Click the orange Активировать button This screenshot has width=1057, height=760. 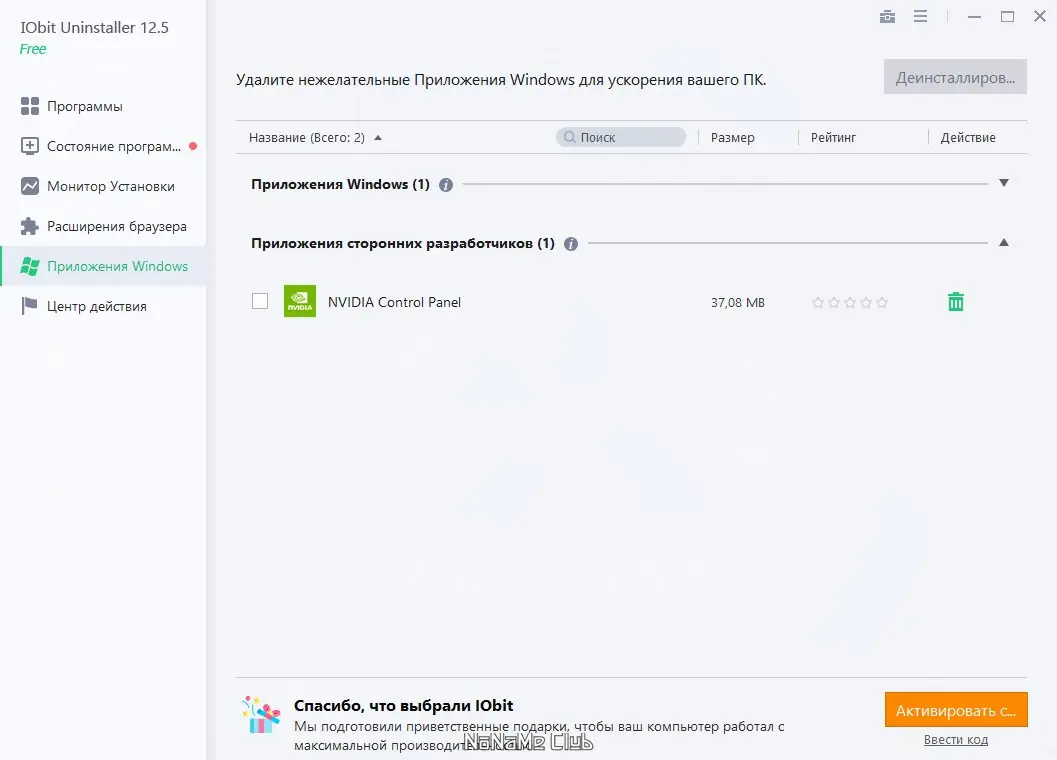956,710
